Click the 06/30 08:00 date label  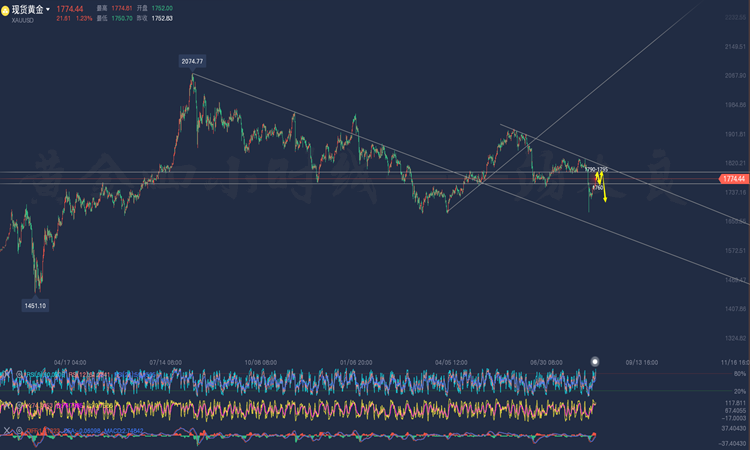pos(546,362)
